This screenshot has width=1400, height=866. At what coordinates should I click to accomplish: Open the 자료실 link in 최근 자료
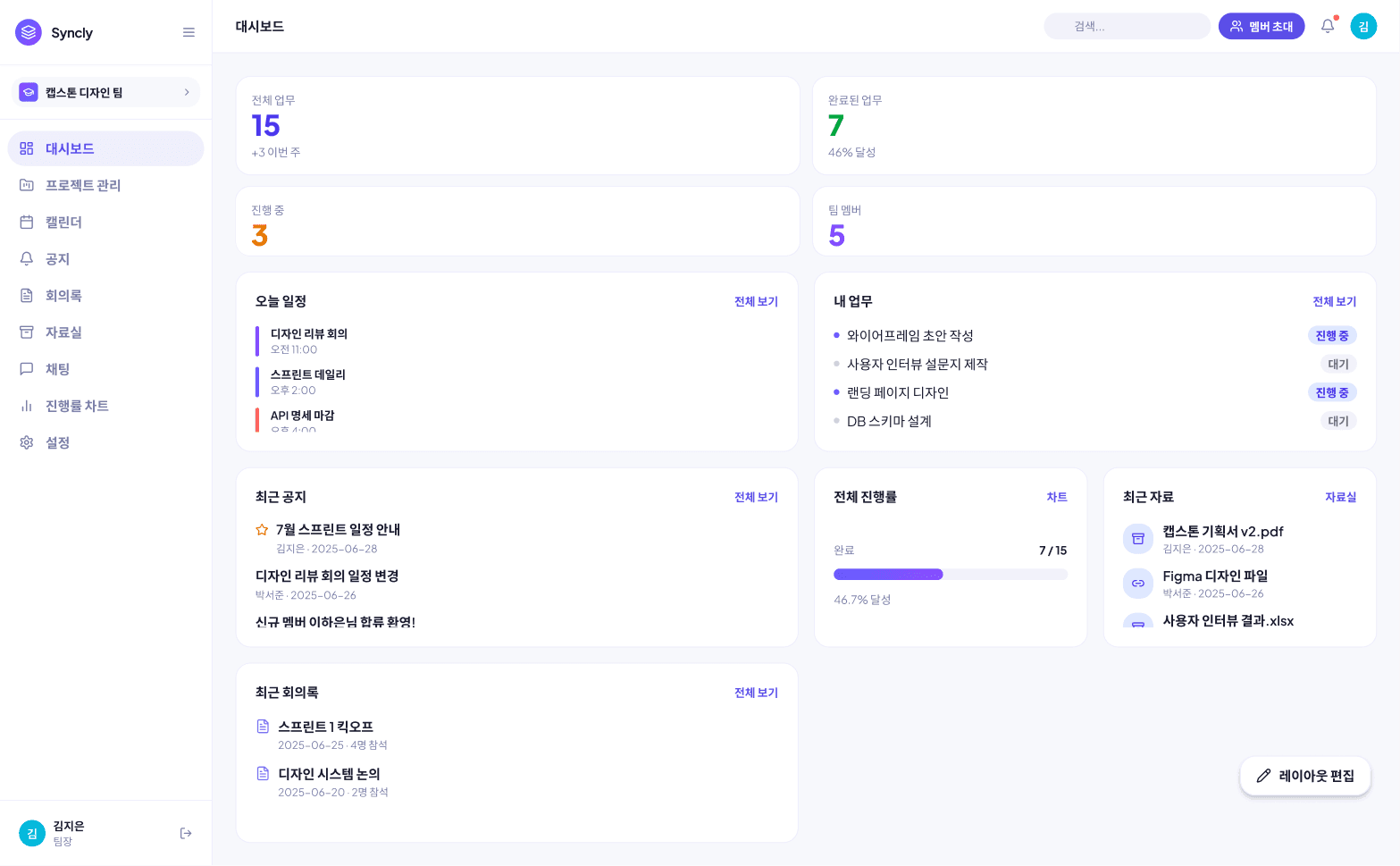(1340, 497)
